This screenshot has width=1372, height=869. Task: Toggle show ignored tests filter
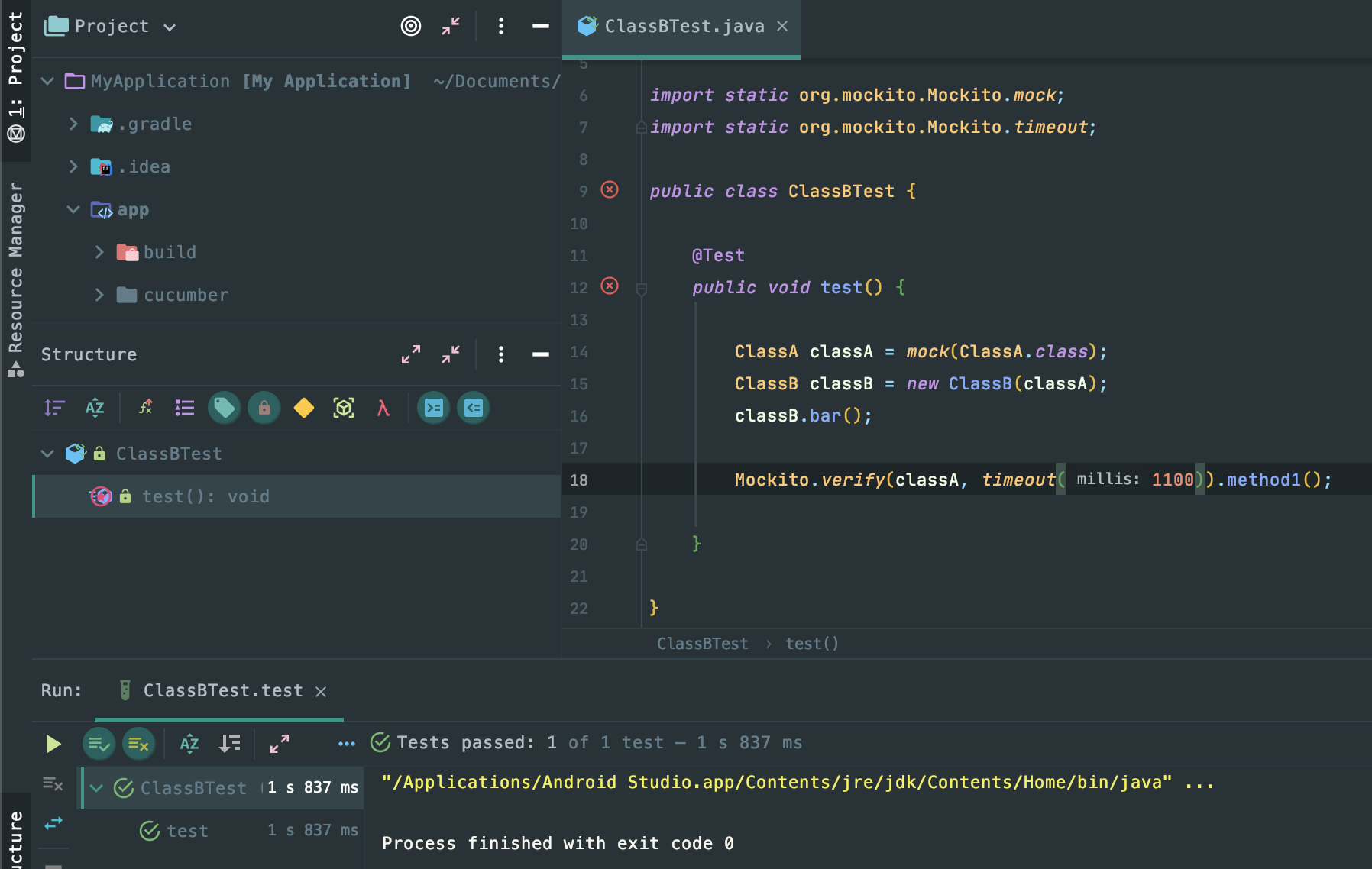click(139, 744)
